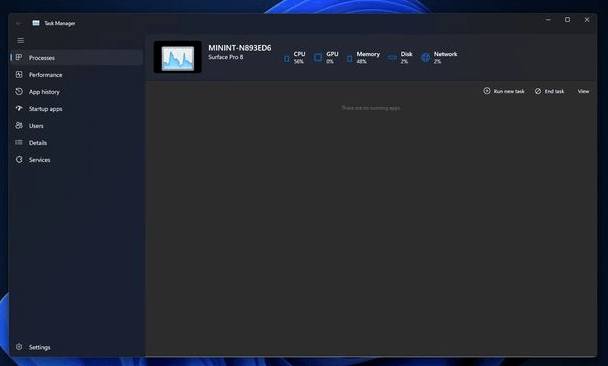Open the Processes page icon
Image resolution: width=608 pixels, height=366 pixels.
(19, 57)
